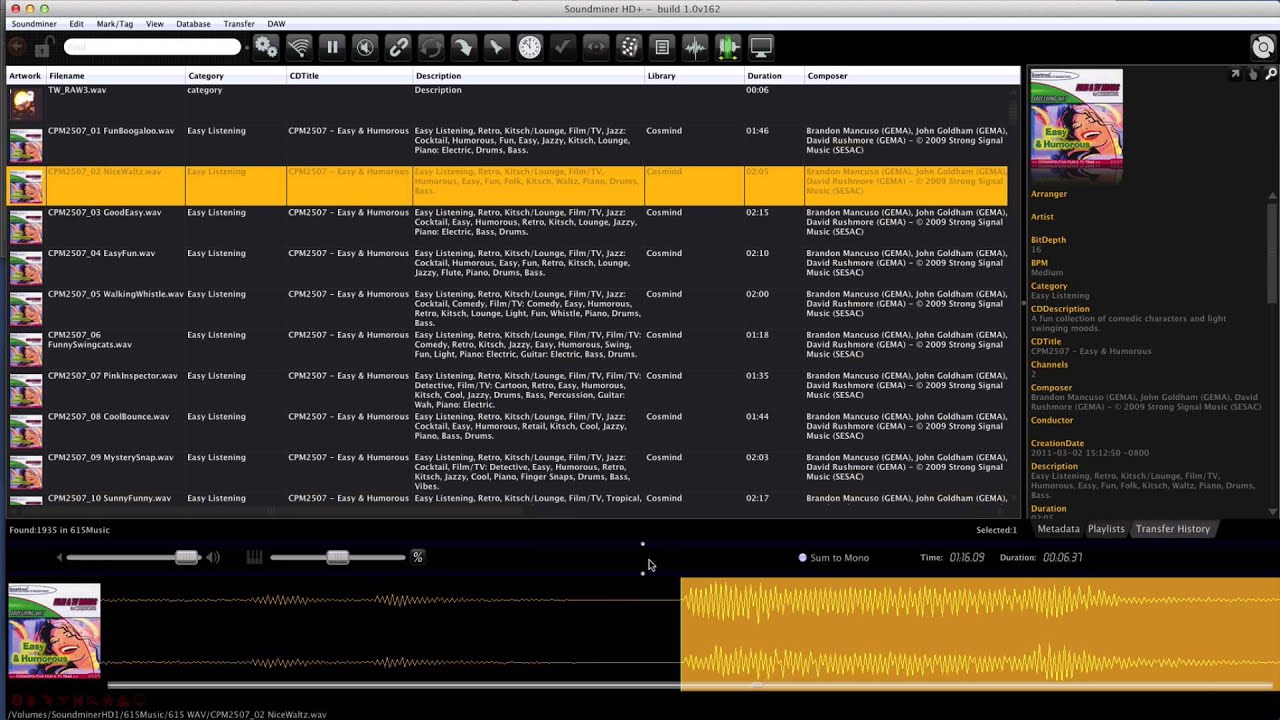Click the Find search field
Image resolution: width=1280 pixels, height=720 pixels.
coord(152,46)
